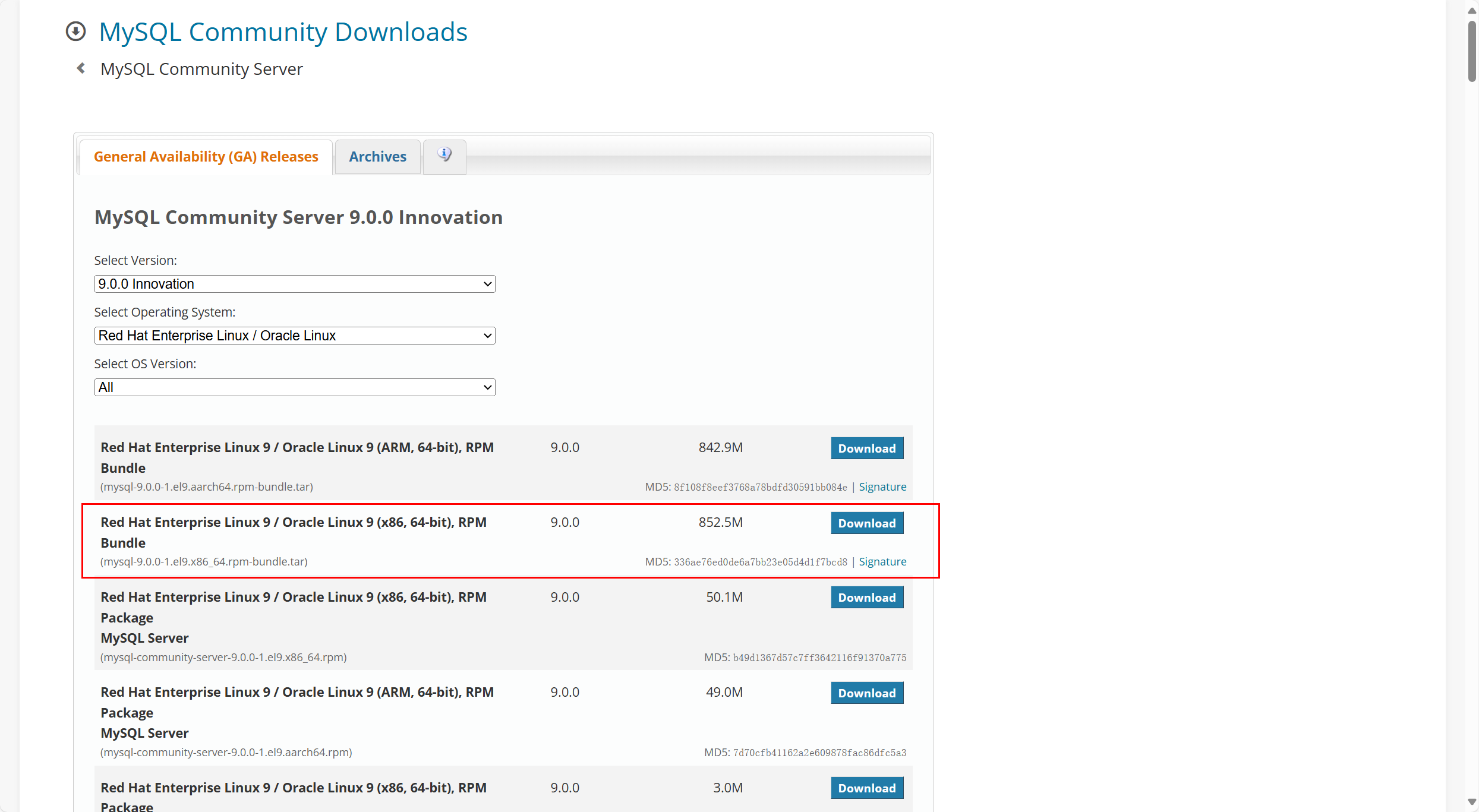The width and height of the screenshot is (1479, 812).
Task: Download the 49.0M ARM MySQL Server package
Action: coord(866,693)
